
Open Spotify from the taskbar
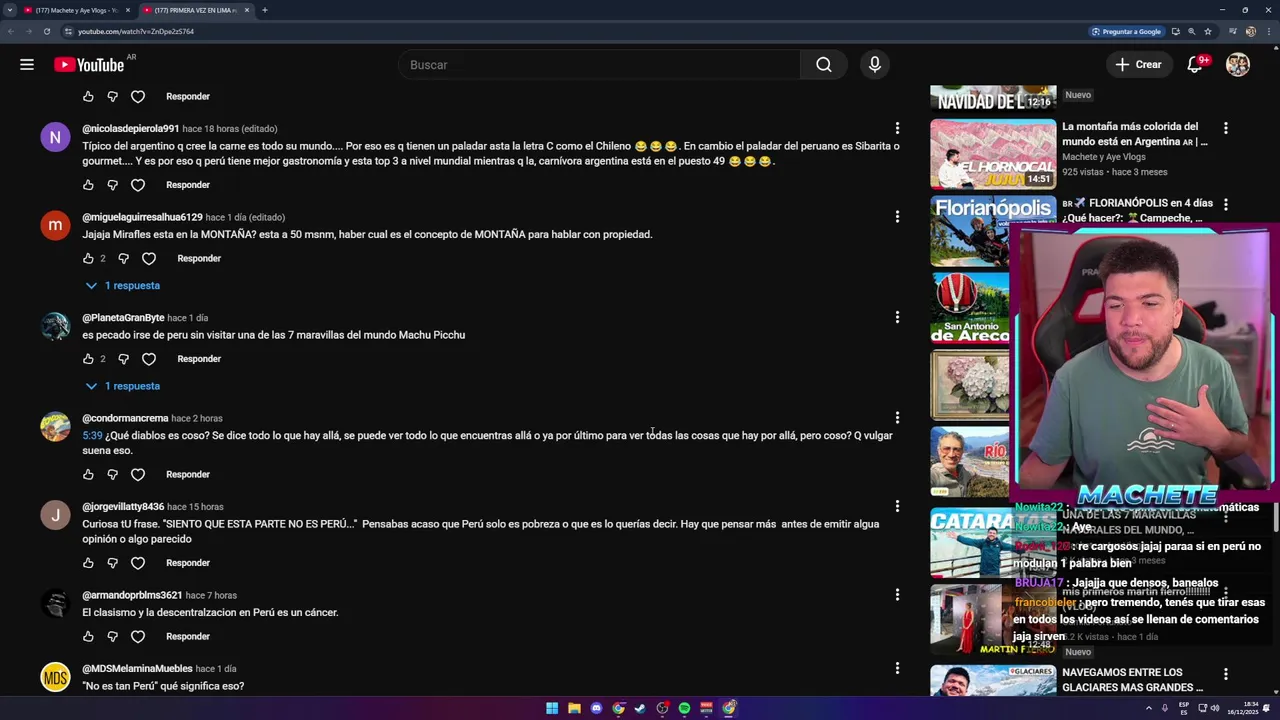tap(684, 708)
